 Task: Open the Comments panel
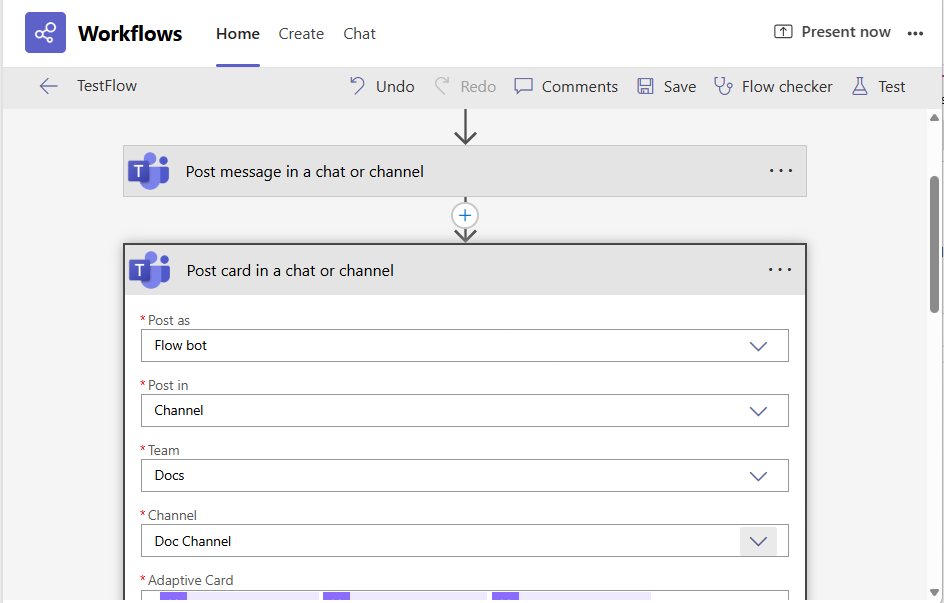566,87
